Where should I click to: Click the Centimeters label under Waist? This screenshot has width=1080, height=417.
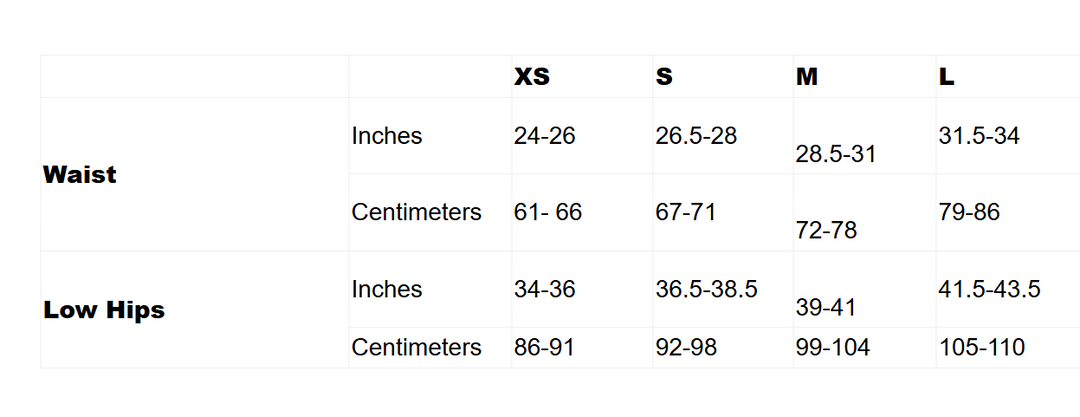pyautogui.click(x=416, y=212)
